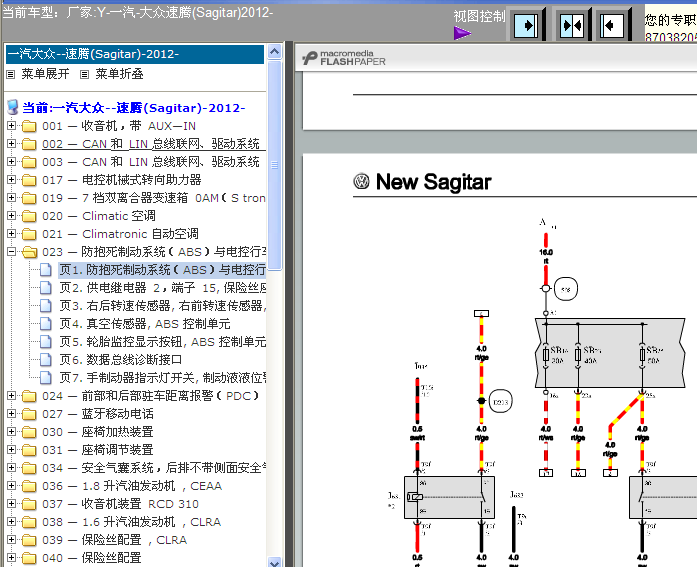The width and height of the screenshot is (697, 567).
Task: Expand the 037 收音机装置 RCD 310 node
Action: tap(12, 503)
